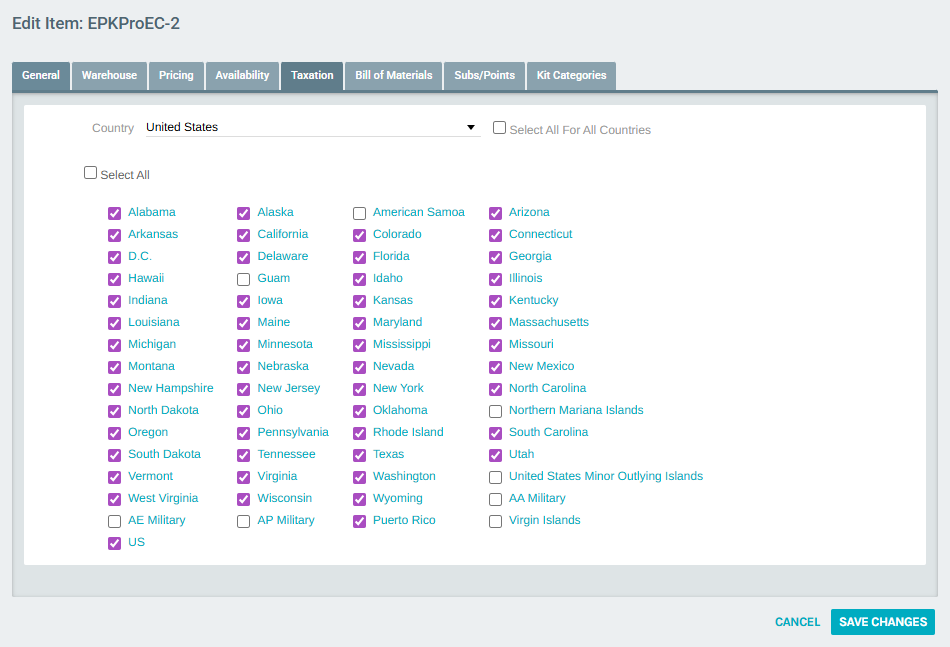Check the Guam checkbox
The height and width of the screenshot is (647, 950).
243,278
